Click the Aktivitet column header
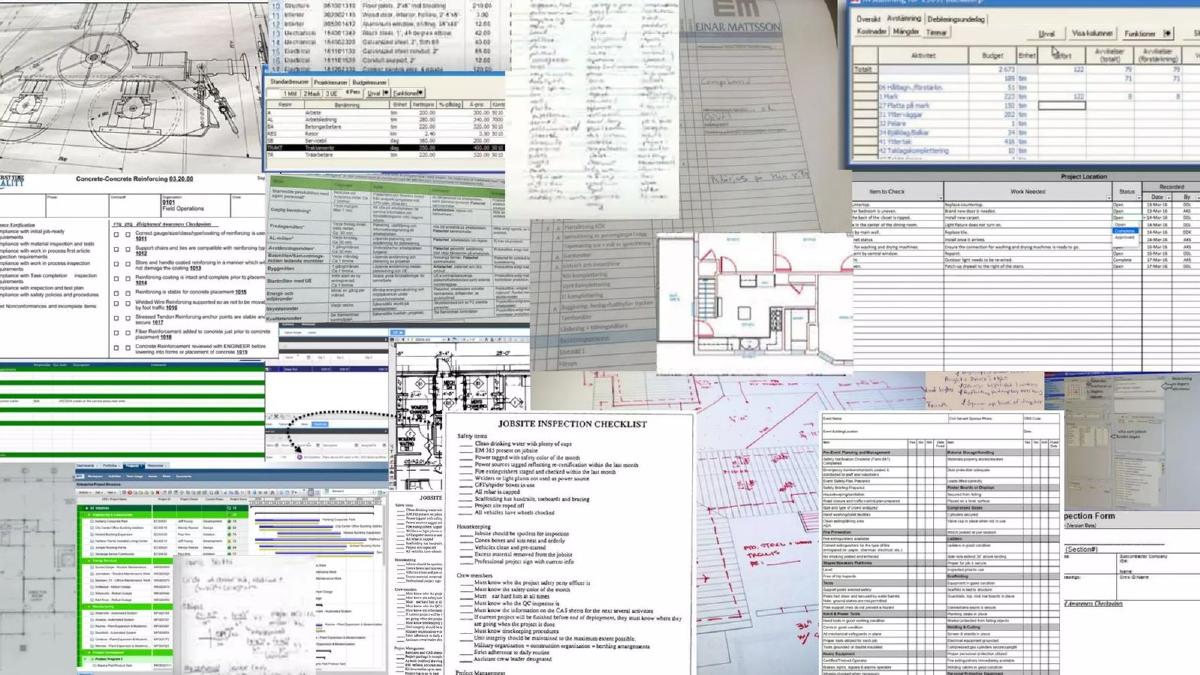 pyautogui.click(x=923, y=55)
